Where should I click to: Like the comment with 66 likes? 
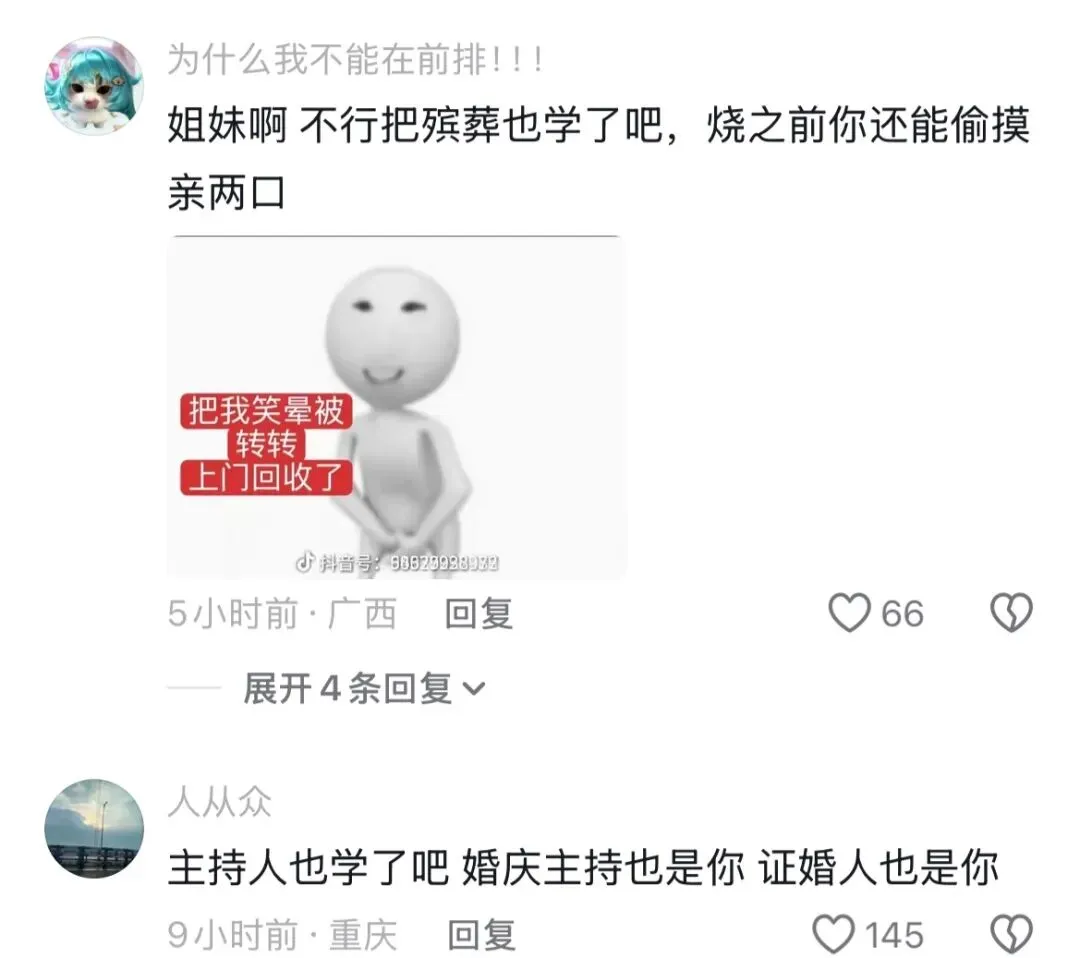coord(849,613)
